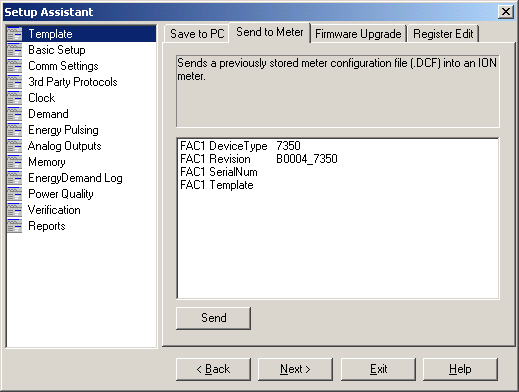Switch to the Save to PC tab

[x=197, y=34]
